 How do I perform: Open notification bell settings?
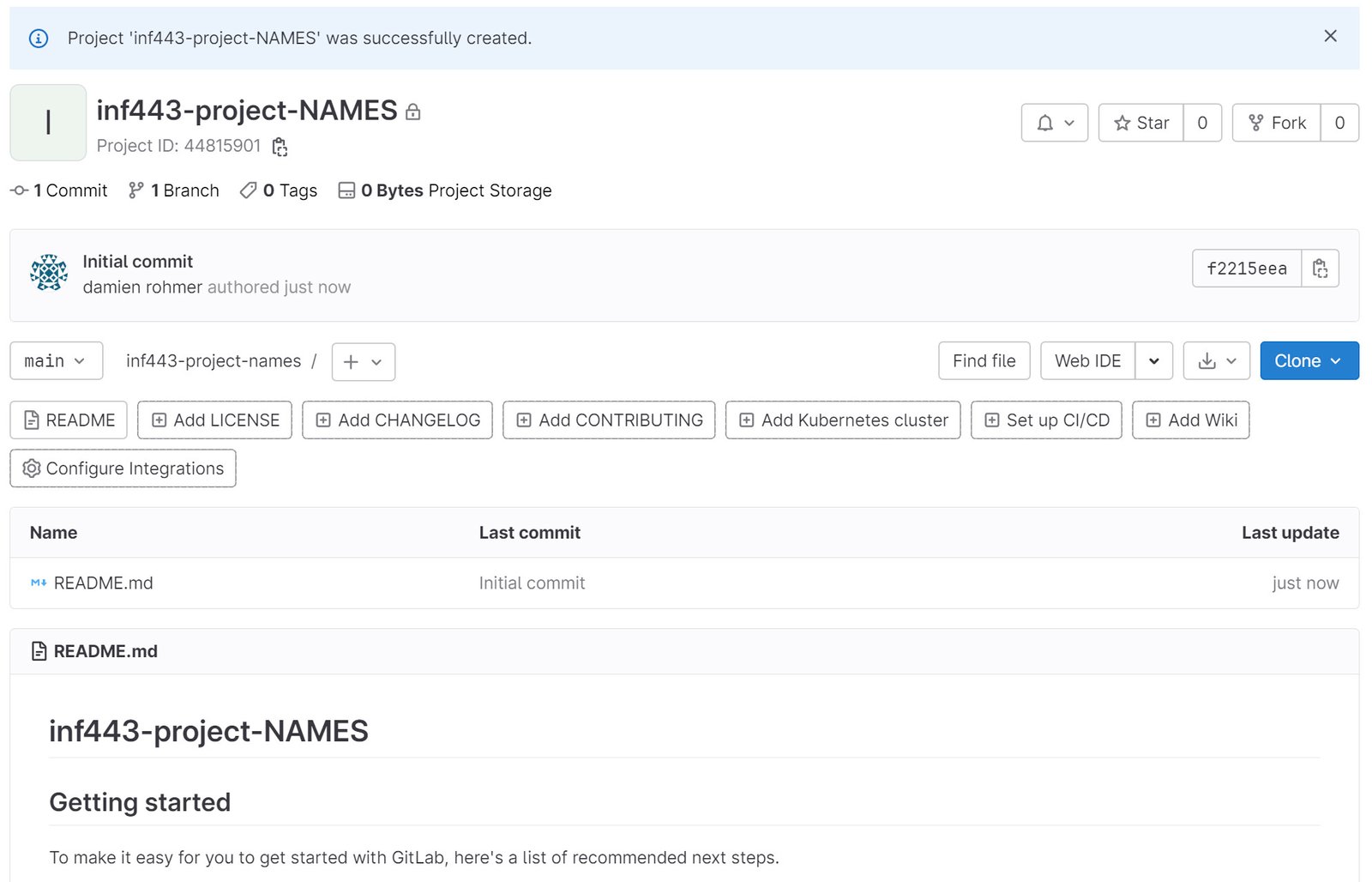pyautogui.click(x=1054, y=123)
